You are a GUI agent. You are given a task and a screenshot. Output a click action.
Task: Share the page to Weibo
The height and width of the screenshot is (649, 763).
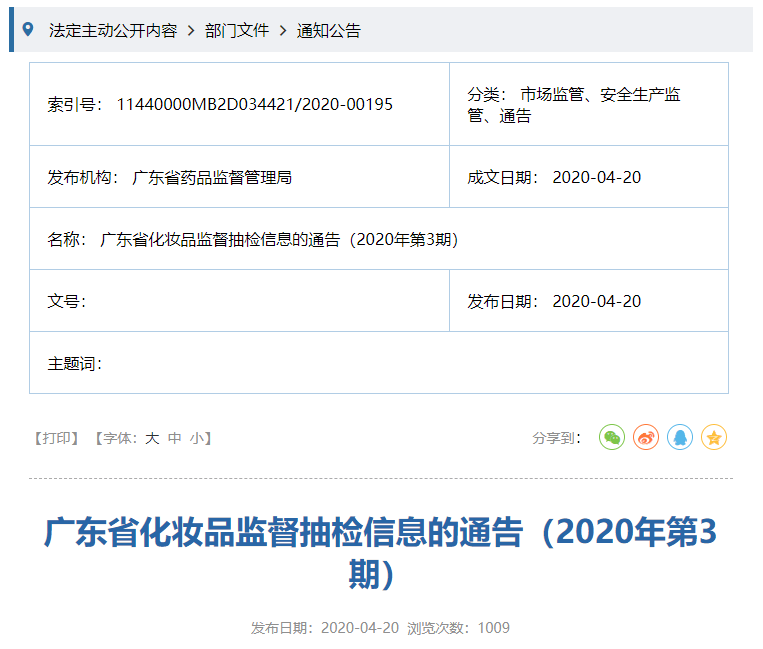click(646, 437)
